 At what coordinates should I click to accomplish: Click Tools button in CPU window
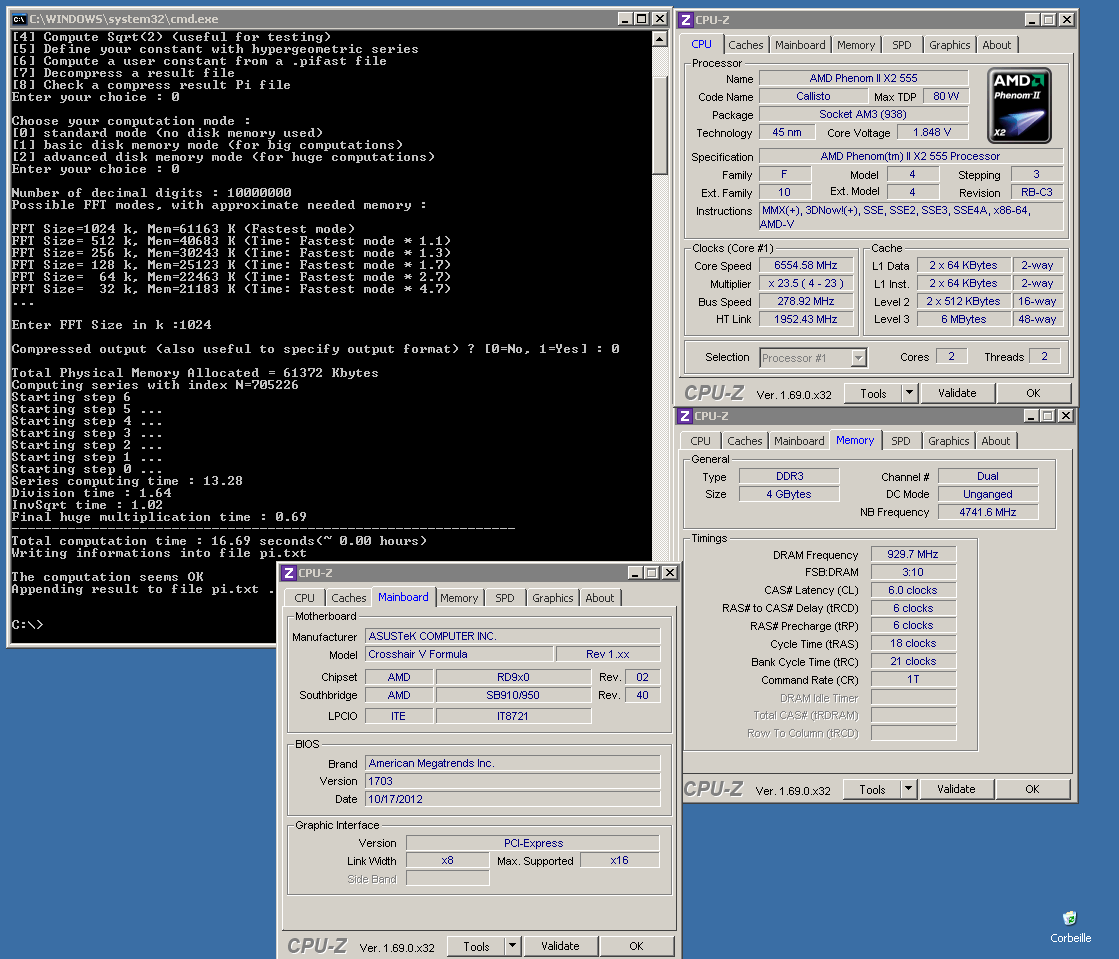click(873, 393)
